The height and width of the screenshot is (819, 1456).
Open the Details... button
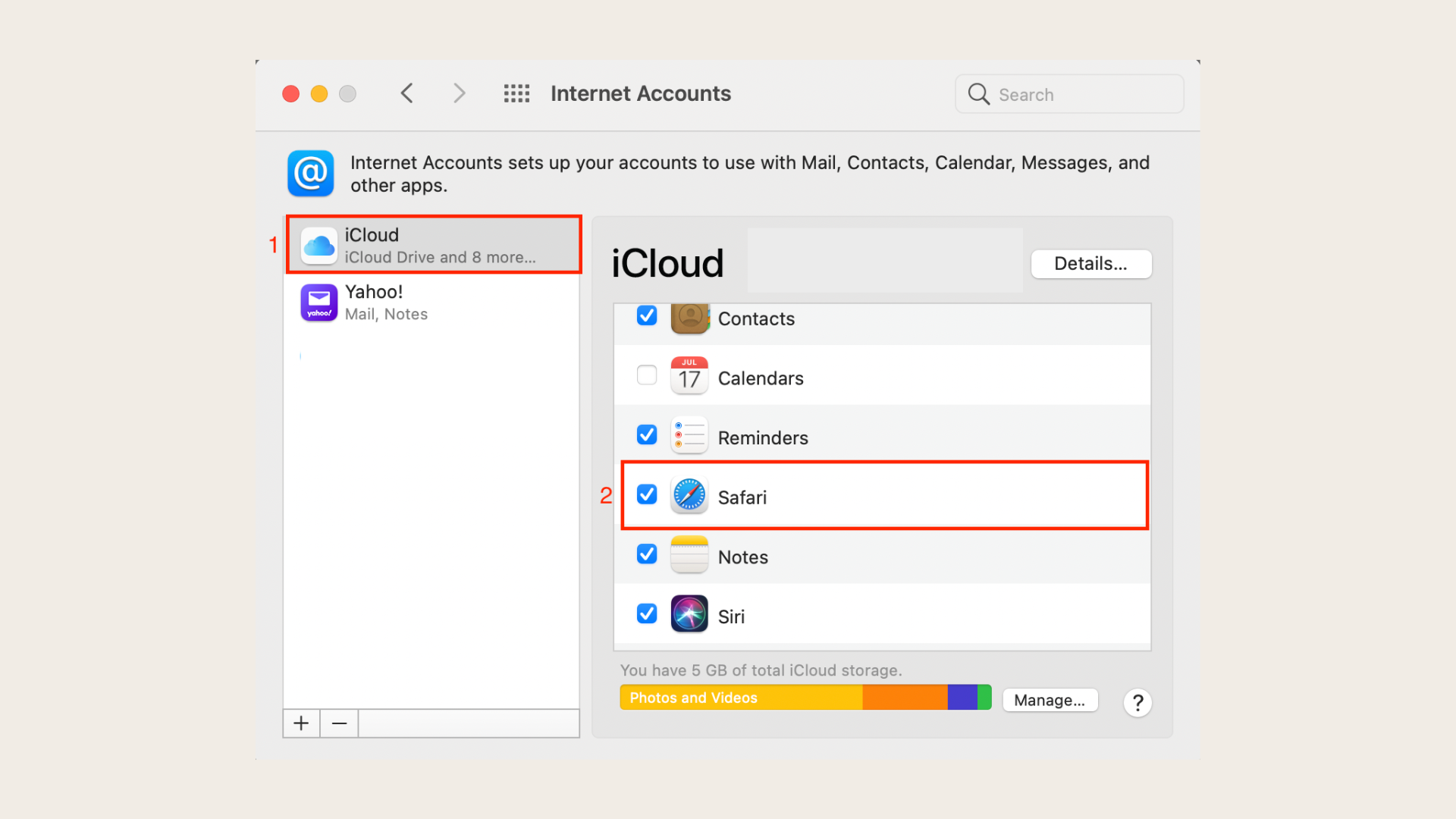click(1091, 264)
